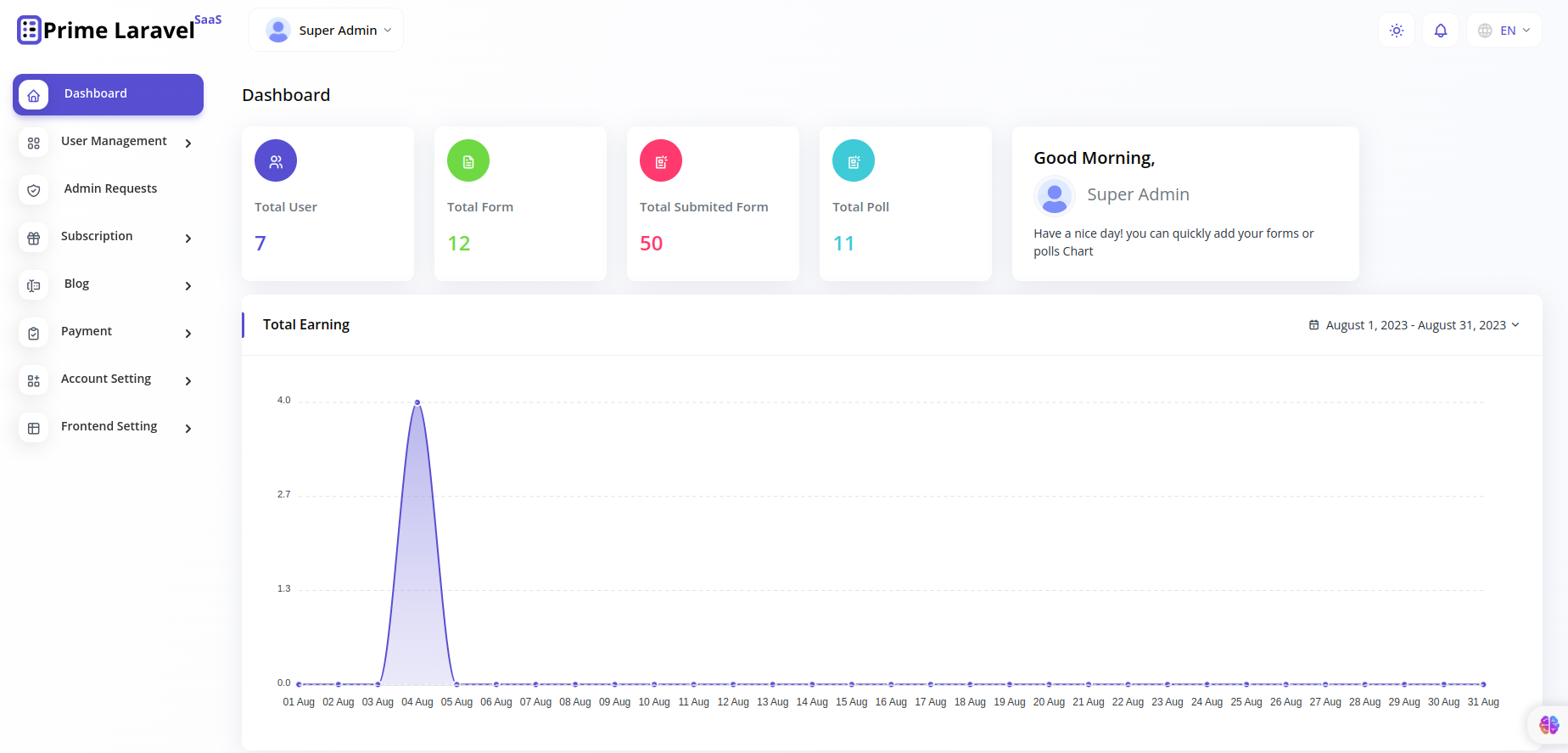
Task: Select Dashboard in the sidebar
Action: click(x=108, y=94)
